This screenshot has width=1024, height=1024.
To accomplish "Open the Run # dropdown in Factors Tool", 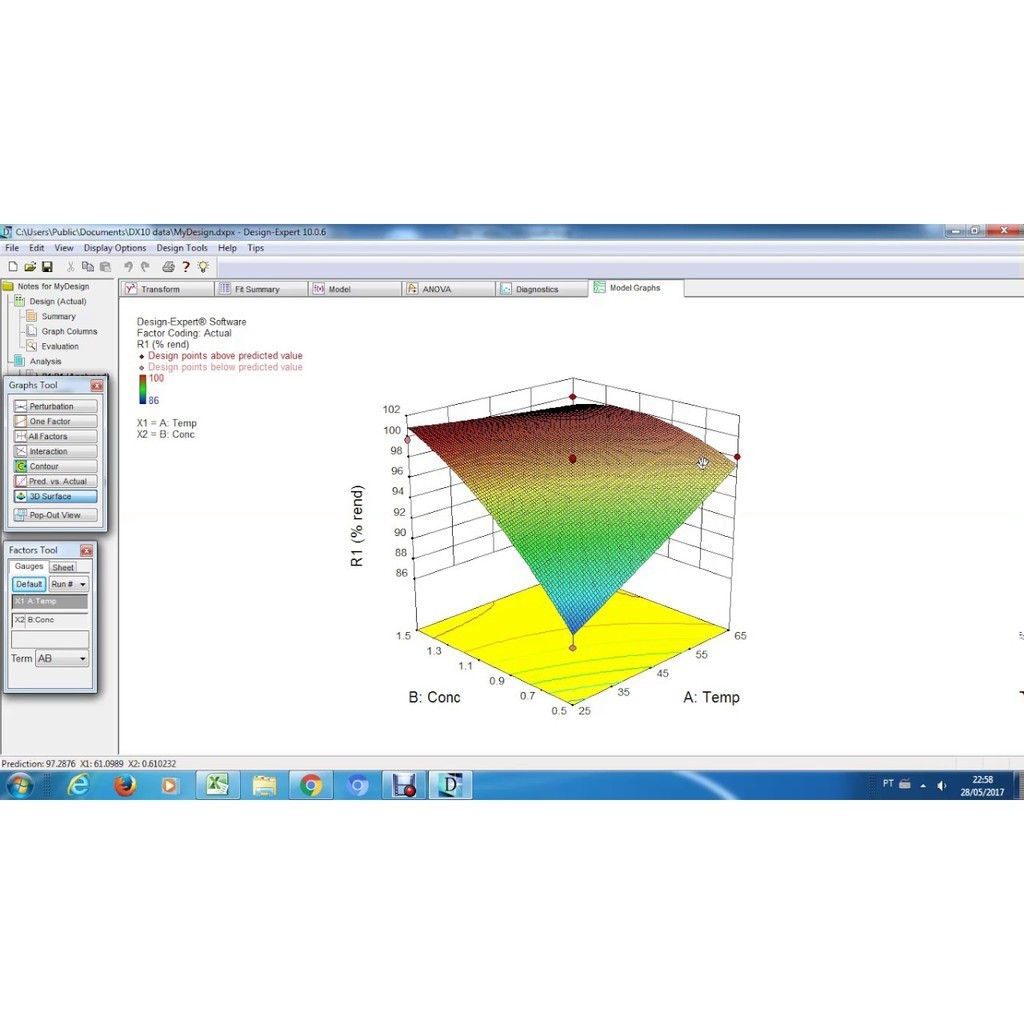I will pos(69,584).
